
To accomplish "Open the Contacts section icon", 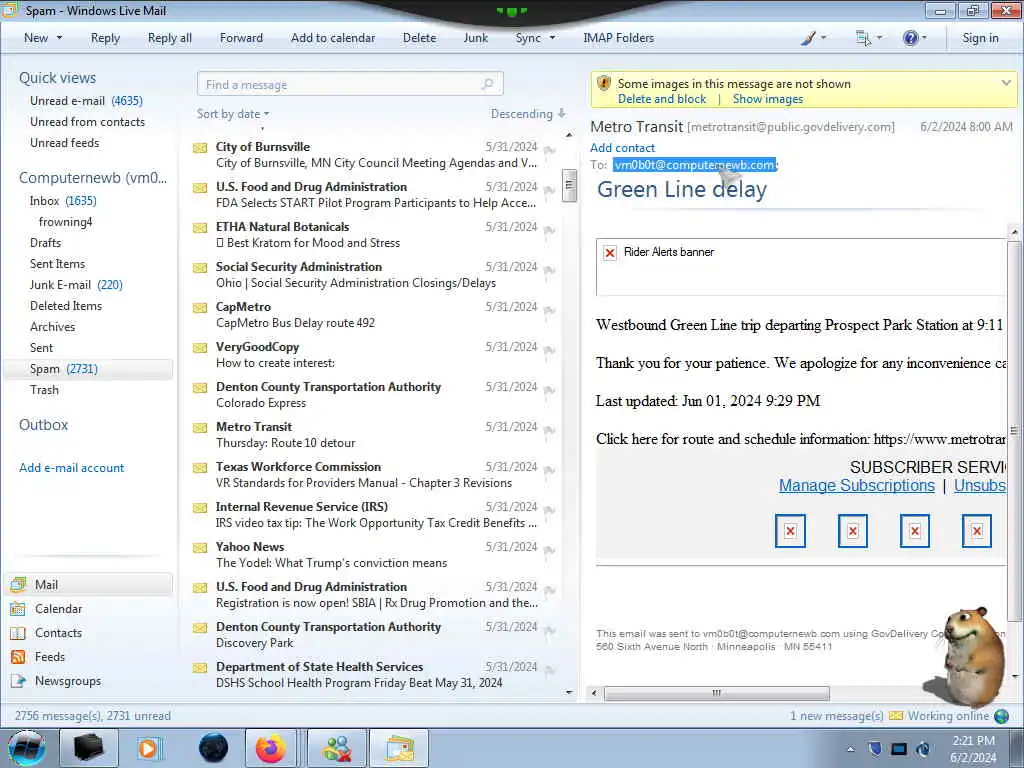I will pos(18,633).
